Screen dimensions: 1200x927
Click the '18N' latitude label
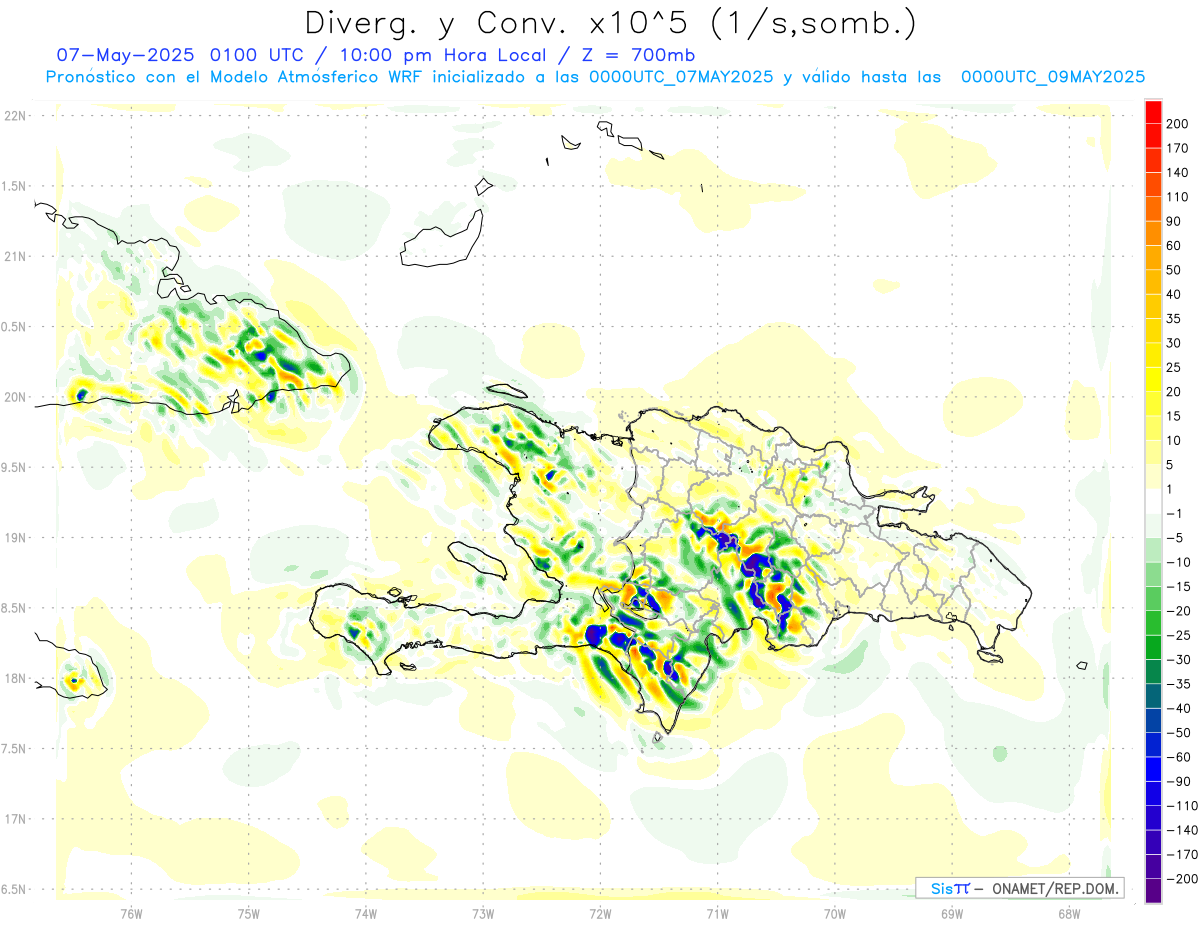point(14,679)
